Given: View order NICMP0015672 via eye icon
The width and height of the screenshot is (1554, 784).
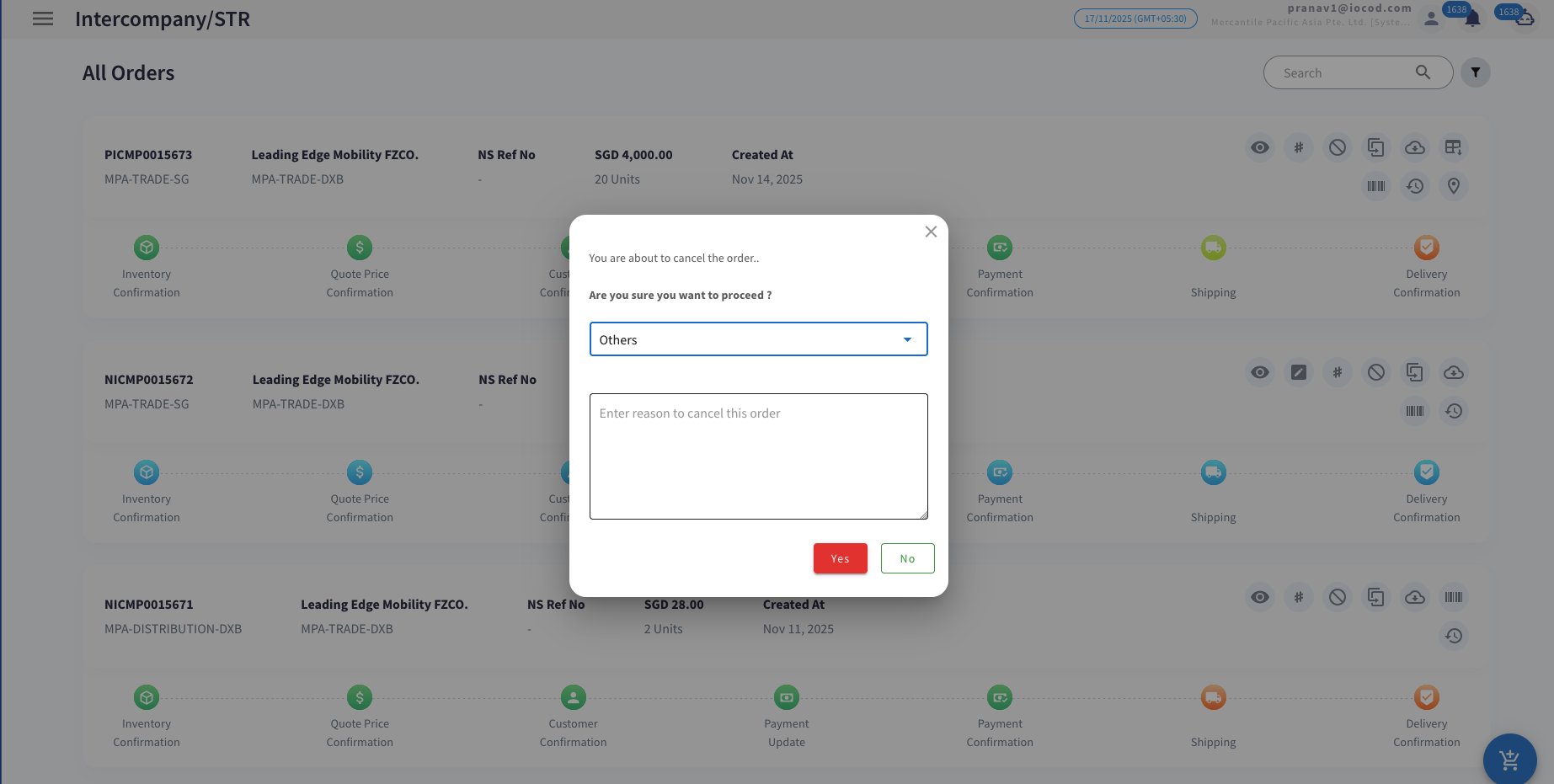Looking at the screenshot, I should point(1259,372).
